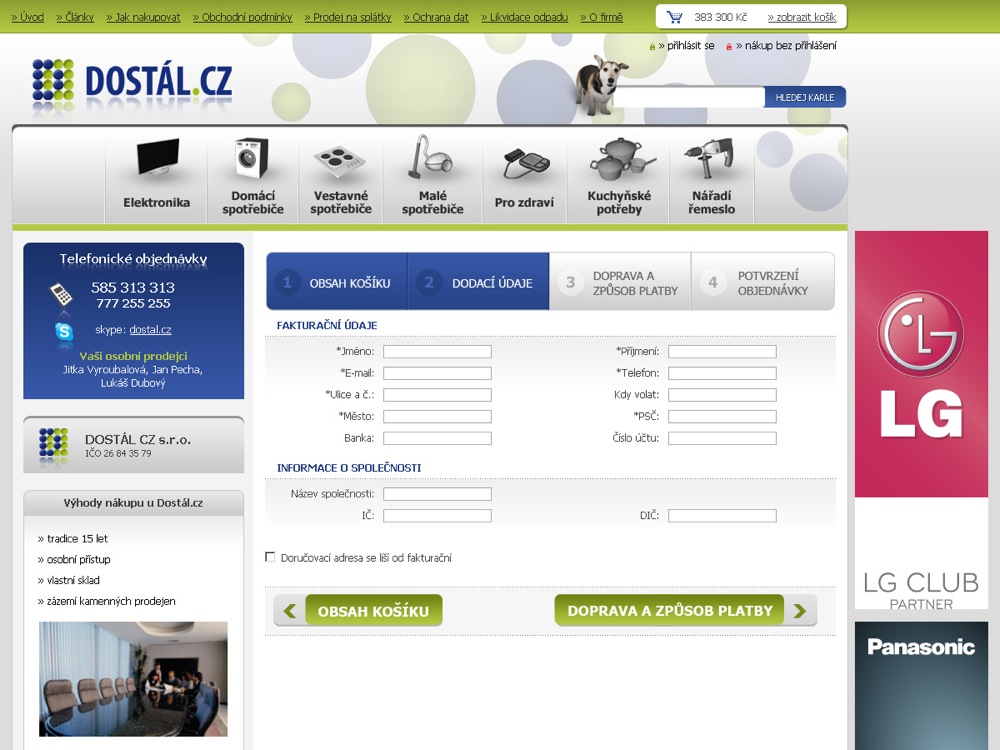The height and width of the screenshot is (750, 1000).
Task: Focus the Jméno input field
Action: tap(438, 351)
